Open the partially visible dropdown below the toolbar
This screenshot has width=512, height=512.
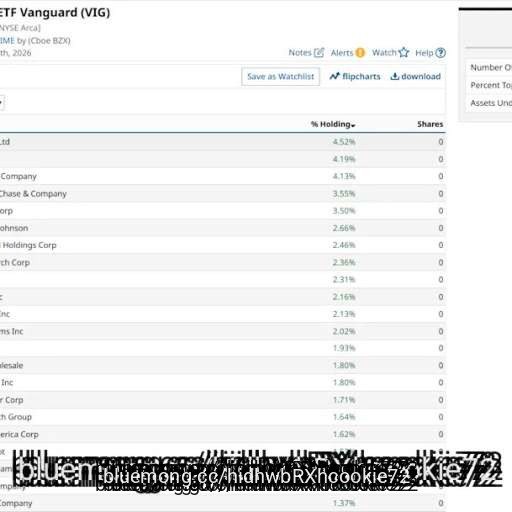(1, 102)
